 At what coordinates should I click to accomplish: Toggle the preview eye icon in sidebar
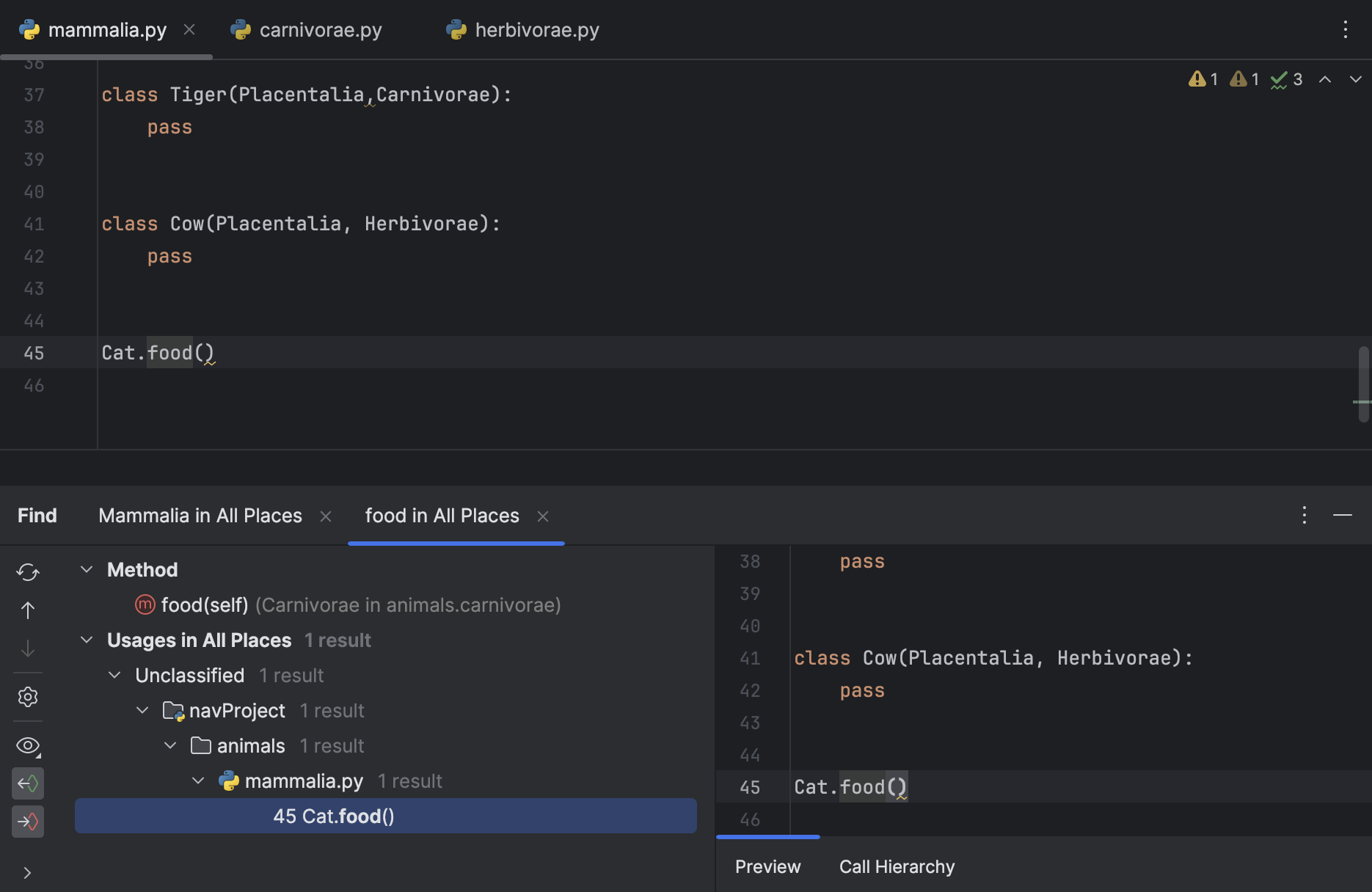click(x=28, y=745)
